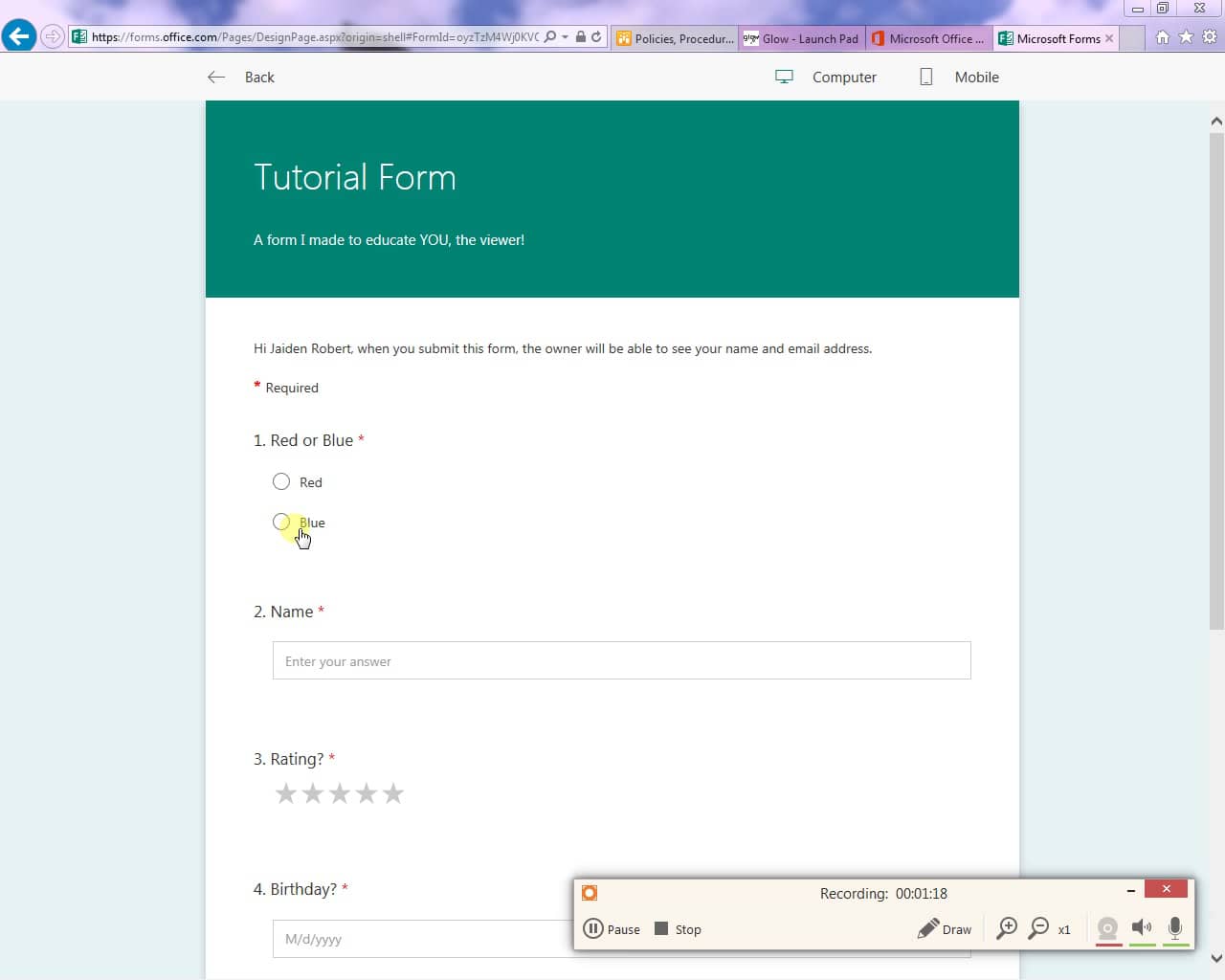
Task: Refresh the page with the reload icon
Action: pos(596,37)
